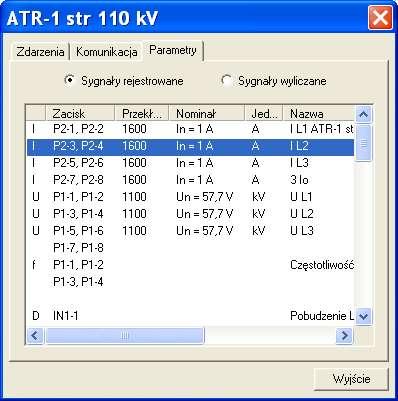
Task: Select U row with P1-1, P1-2
Action: point(190,197)
